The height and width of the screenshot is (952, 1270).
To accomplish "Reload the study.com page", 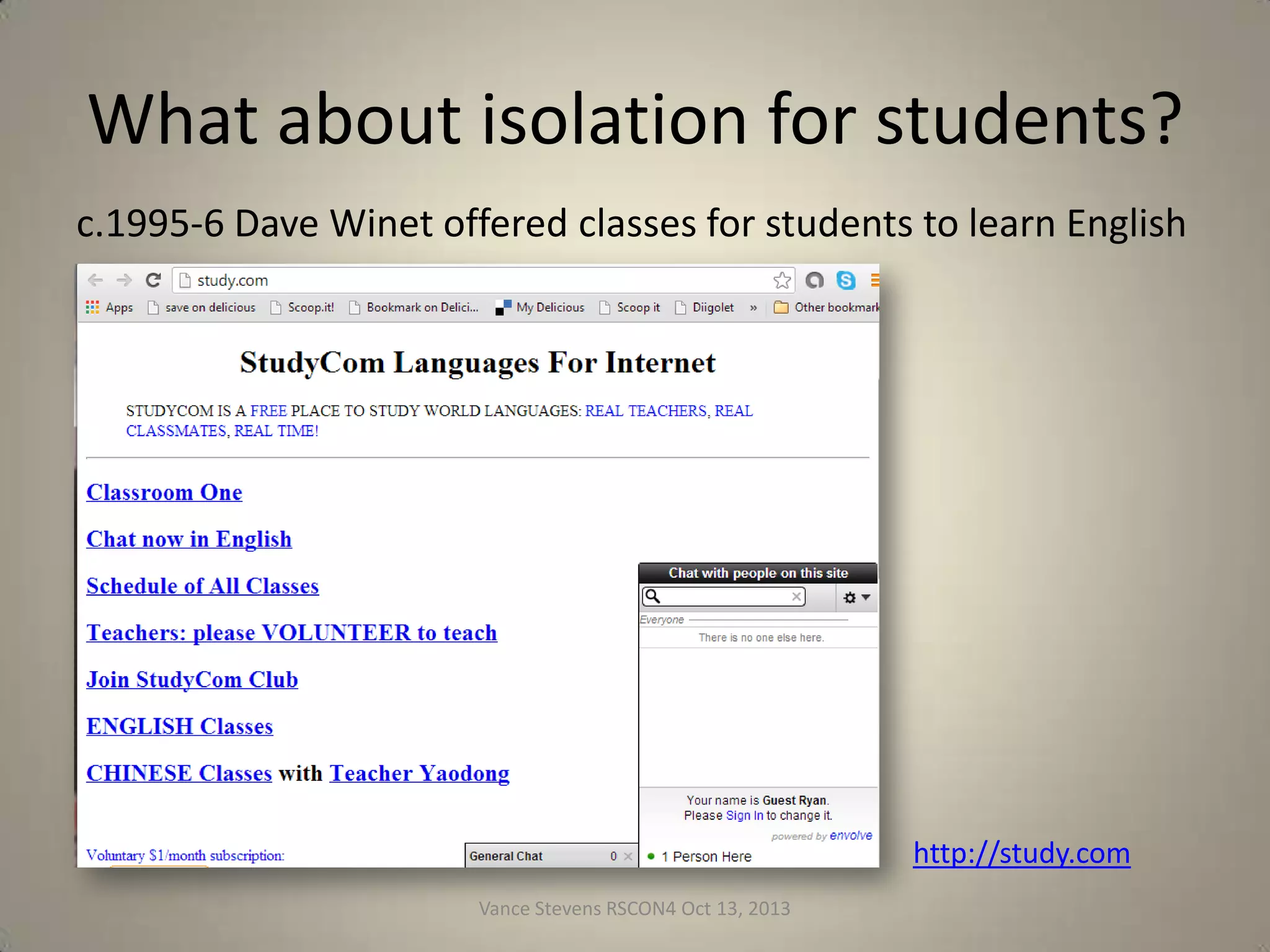I will pyautogui.click(x=153, y=280).
